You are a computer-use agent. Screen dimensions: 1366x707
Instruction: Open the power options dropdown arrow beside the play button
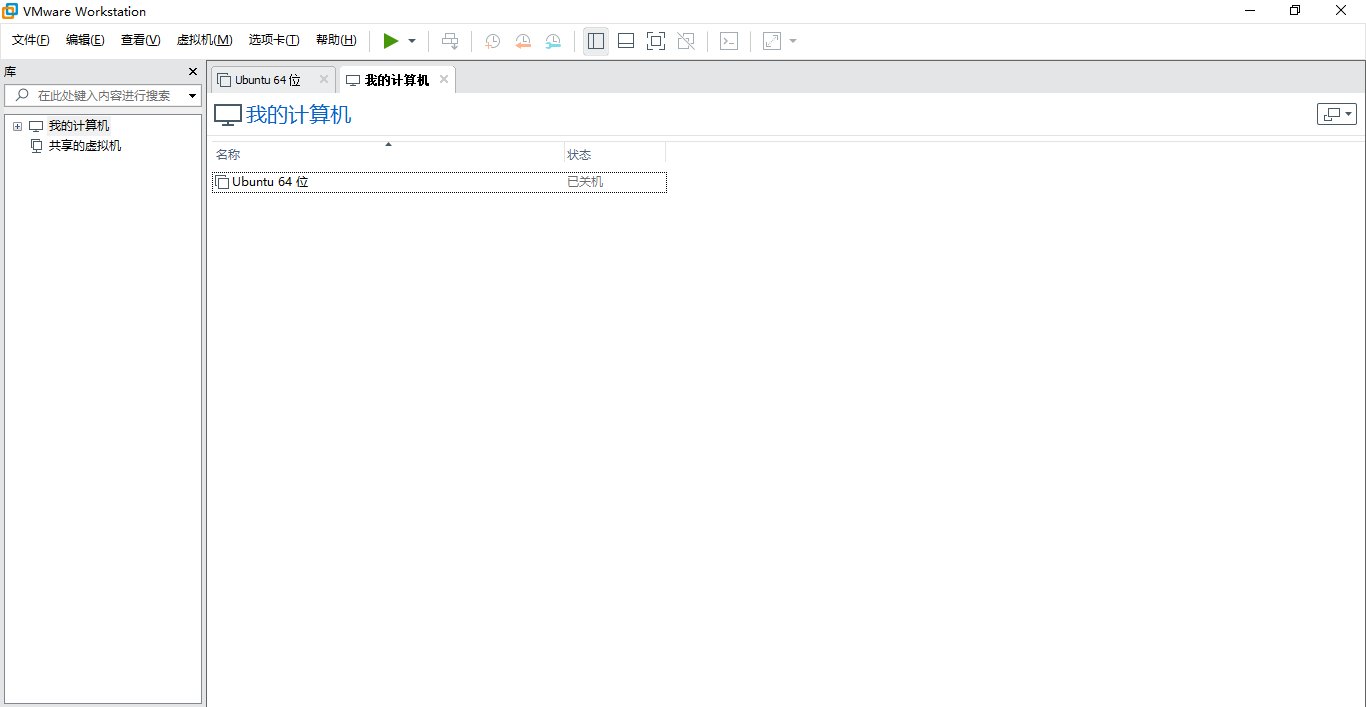(x=412, y=41)
